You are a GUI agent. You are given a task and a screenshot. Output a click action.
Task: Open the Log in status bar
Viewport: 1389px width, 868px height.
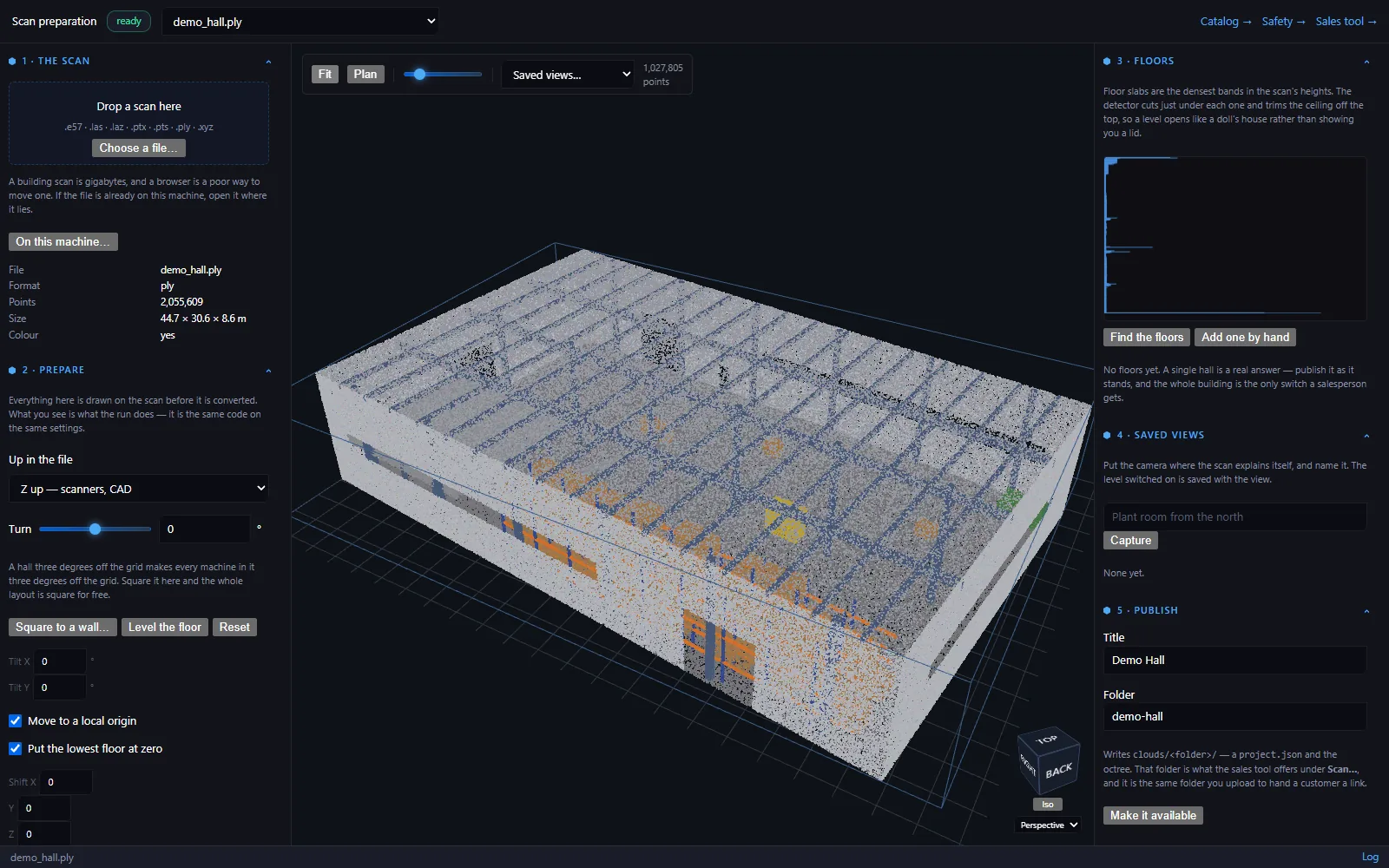pos(1370,857)
